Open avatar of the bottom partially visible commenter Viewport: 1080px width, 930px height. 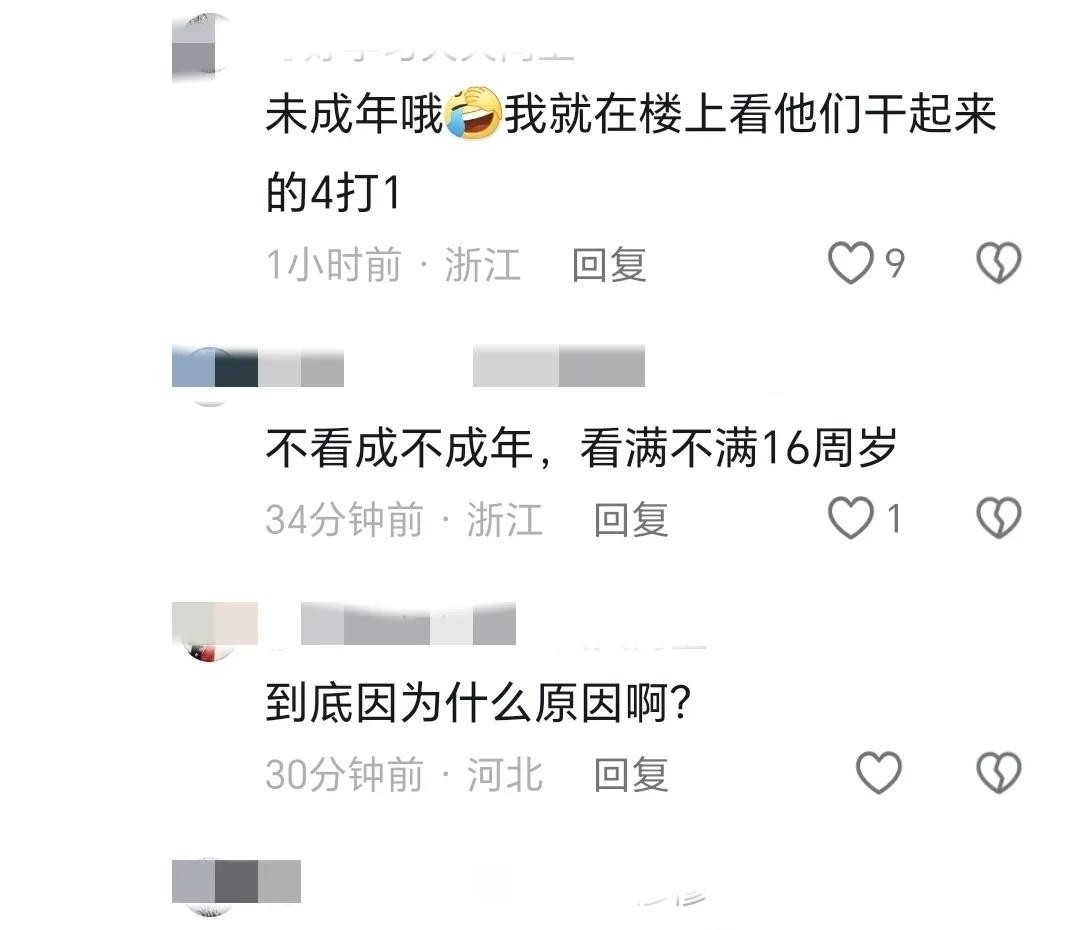[x=210, y=887]
